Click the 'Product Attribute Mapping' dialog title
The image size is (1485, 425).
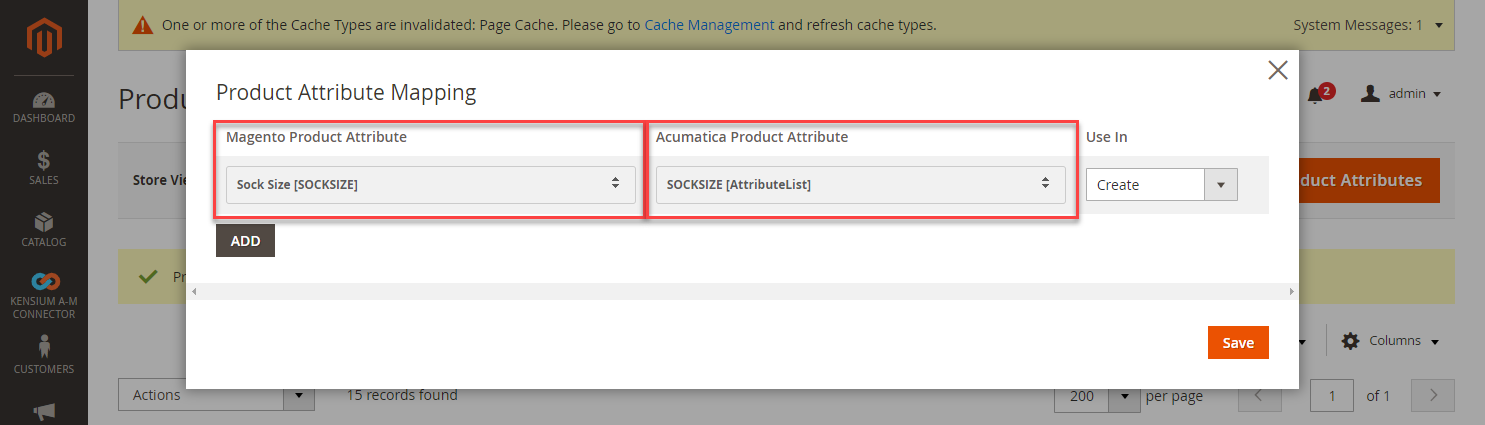pos(346,93)
